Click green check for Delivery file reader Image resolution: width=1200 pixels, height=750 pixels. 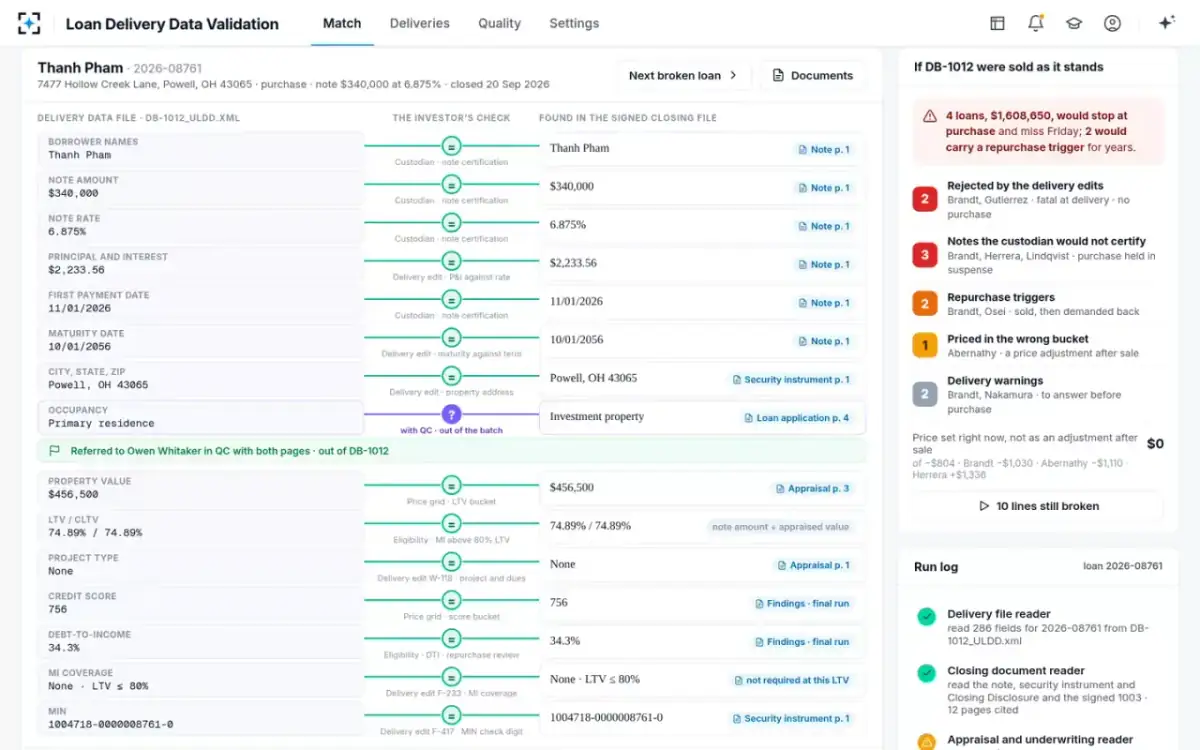point(926,617)
